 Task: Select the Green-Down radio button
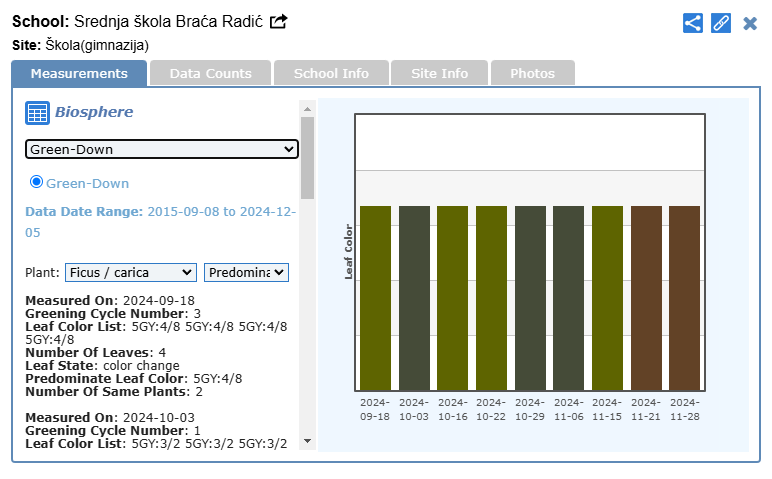37,182
